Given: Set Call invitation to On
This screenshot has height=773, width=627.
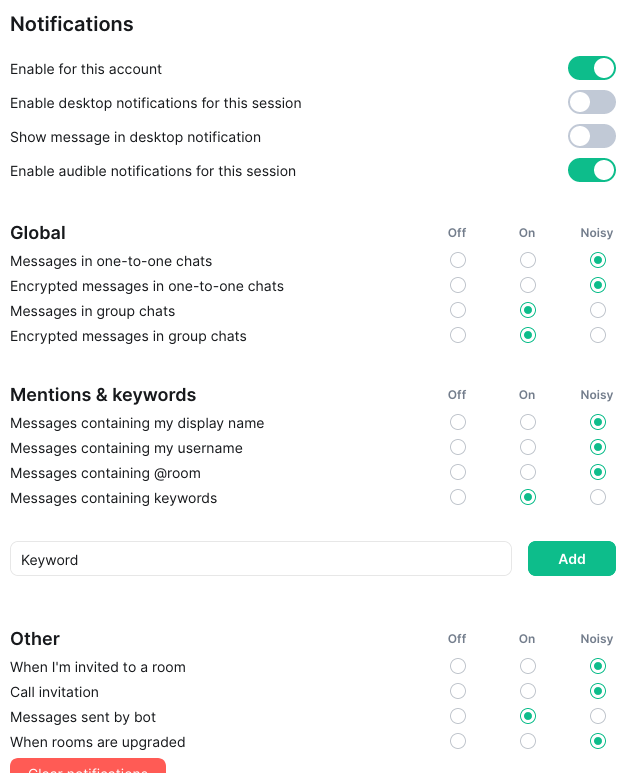Looking at the screenshot, I should click(x=528, y=691).
